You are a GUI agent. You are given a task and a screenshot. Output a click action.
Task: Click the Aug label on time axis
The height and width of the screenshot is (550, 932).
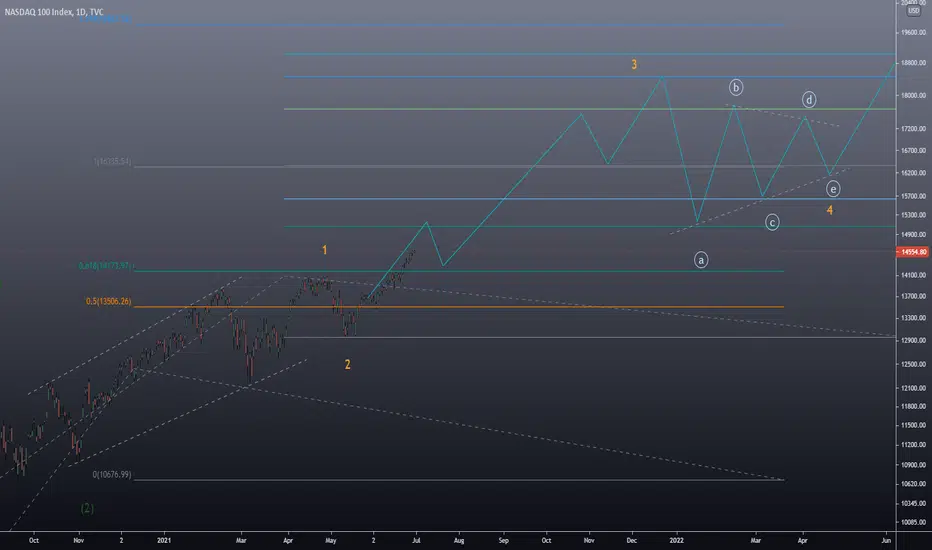pyautogui.click(x=459, y=540)
